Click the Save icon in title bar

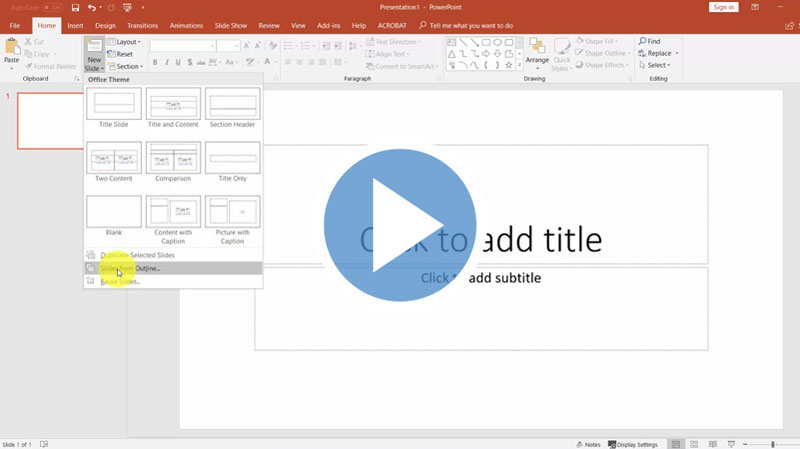pyautogui.click(x=75, y=7)
